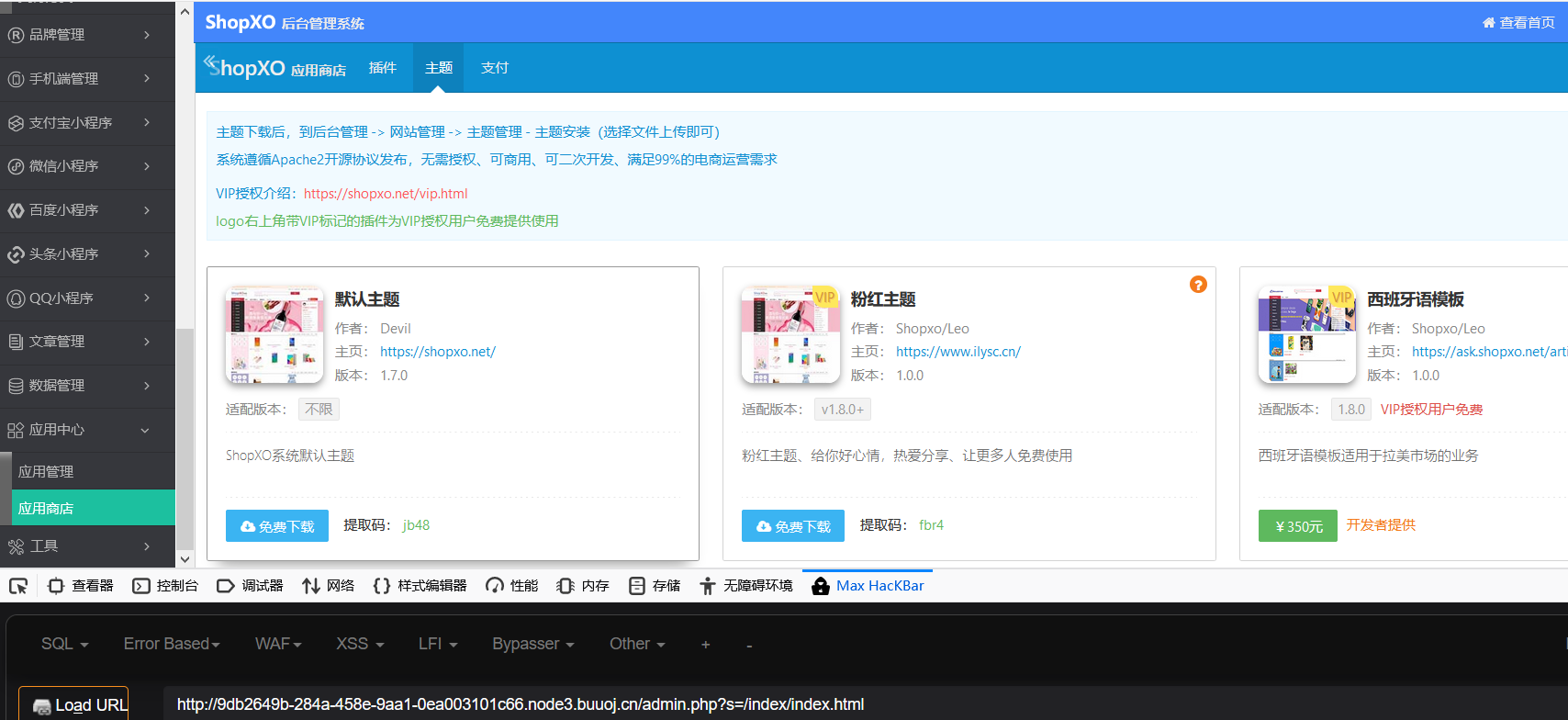This screenshot has height=720, width=1568.
Task: Click the 头条小程序 icon
Action: point(16,254)
